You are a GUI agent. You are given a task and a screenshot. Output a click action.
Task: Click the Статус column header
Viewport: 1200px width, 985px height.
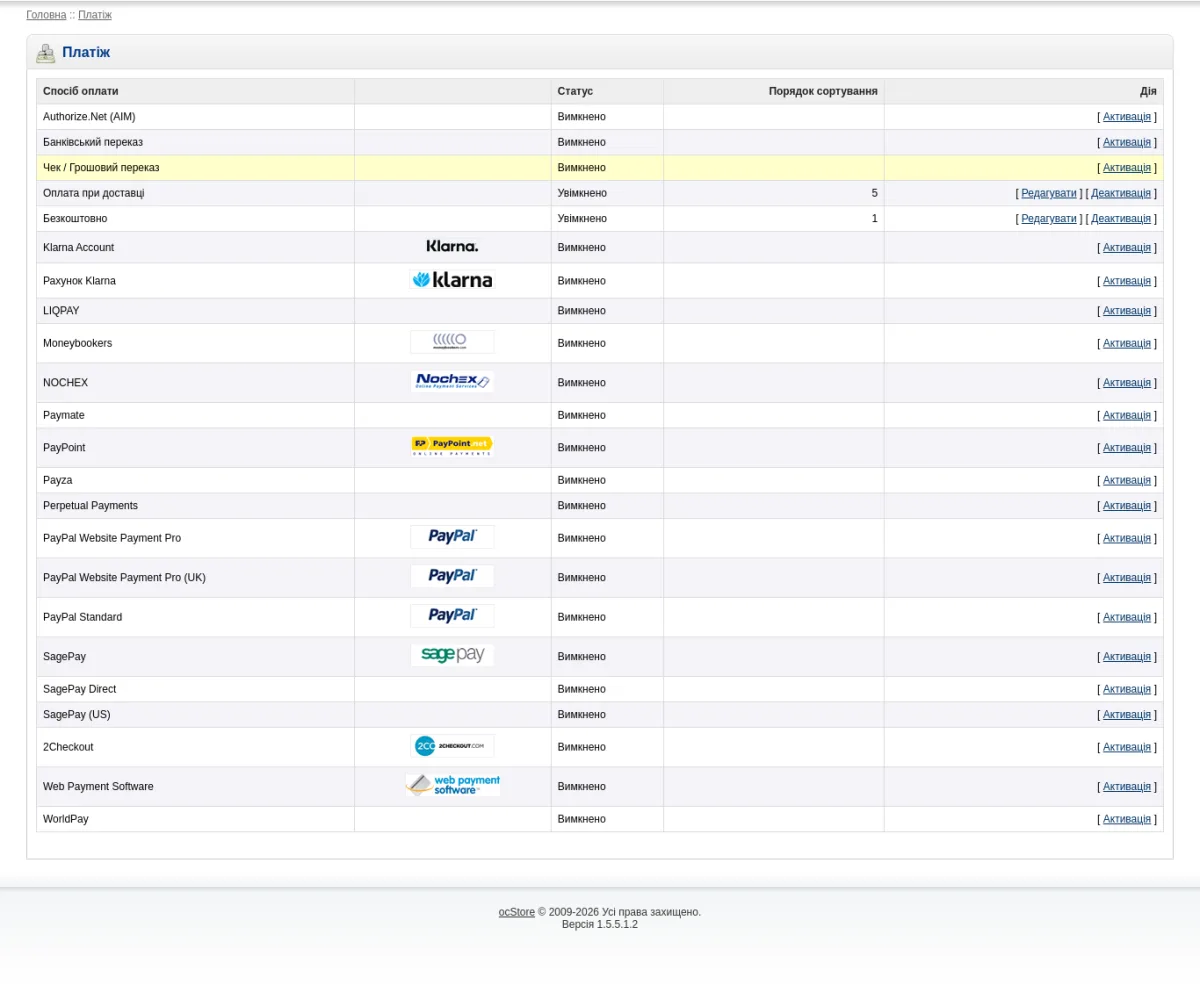pos(575,91)
